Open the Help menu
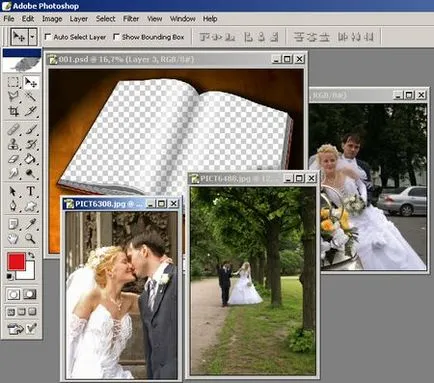Viewport: 434px width, 383px height. pyautogui.click(x=210, y=19)
